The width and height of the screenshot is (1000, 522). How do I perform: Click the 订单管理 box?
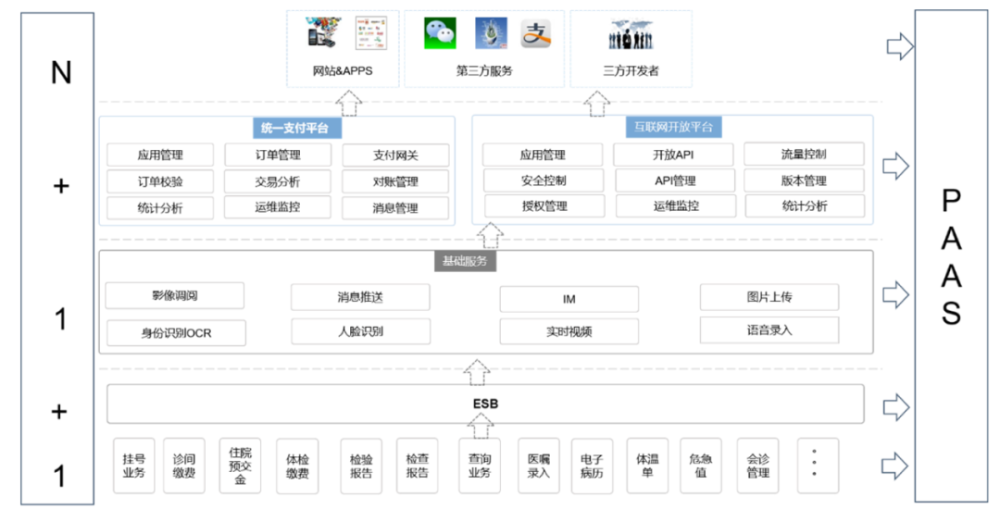[x=278, y=154]
